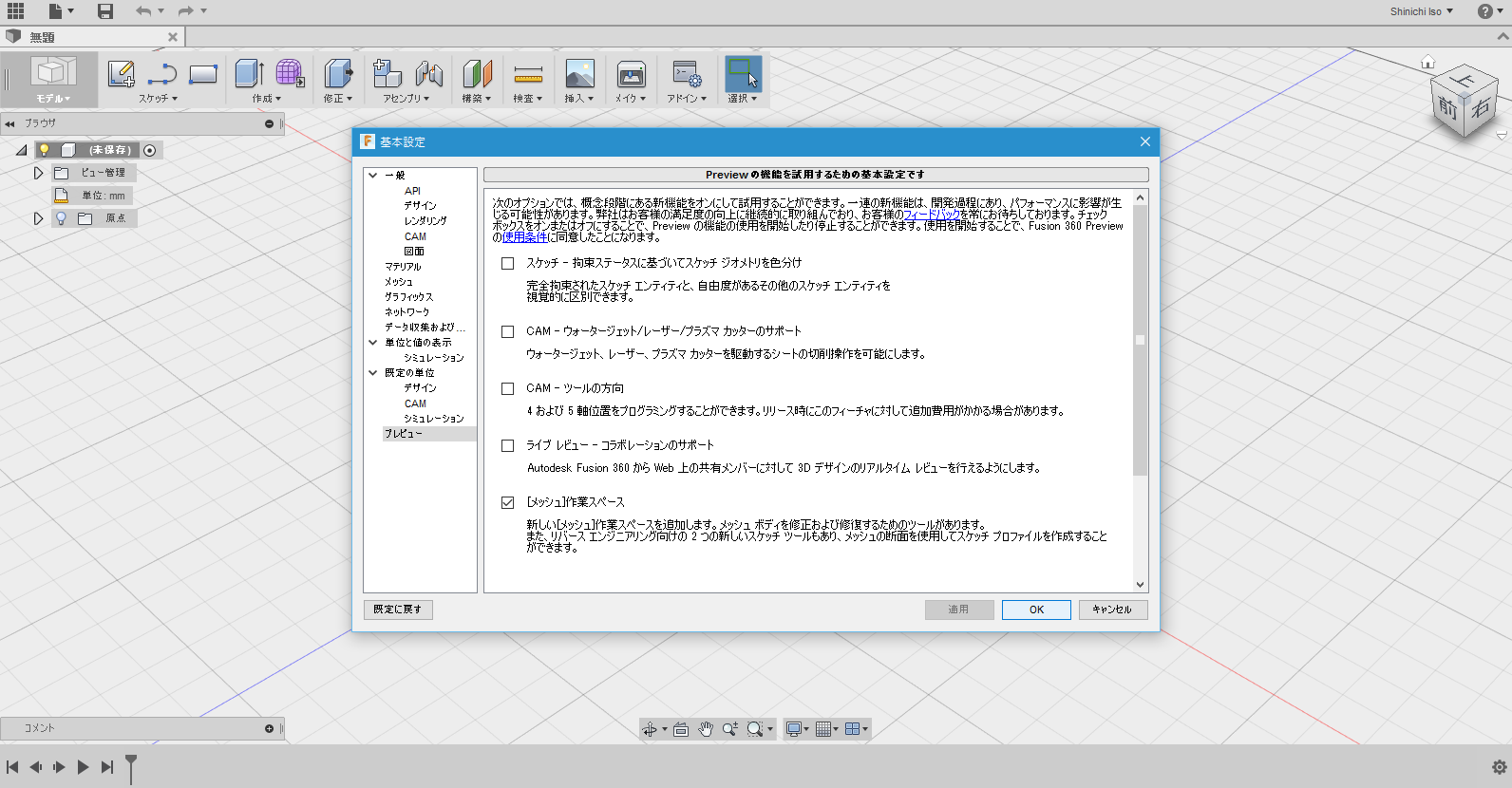Click the New Component icon in アセンブリ
The image size is (1512, 788).
pos(387,73)
